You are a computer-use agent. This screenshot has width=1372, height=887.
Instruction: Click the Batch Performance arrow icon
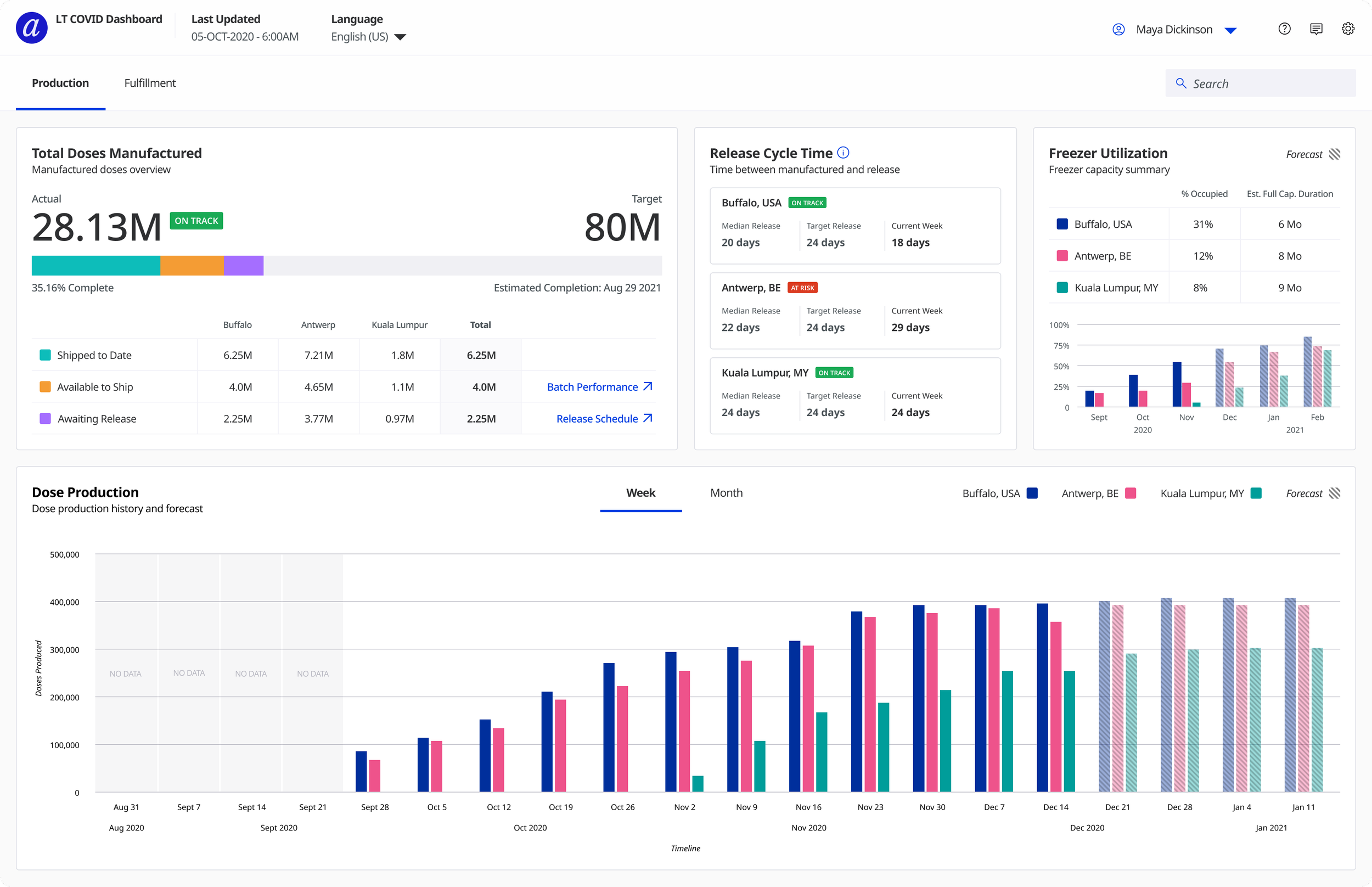648,386
